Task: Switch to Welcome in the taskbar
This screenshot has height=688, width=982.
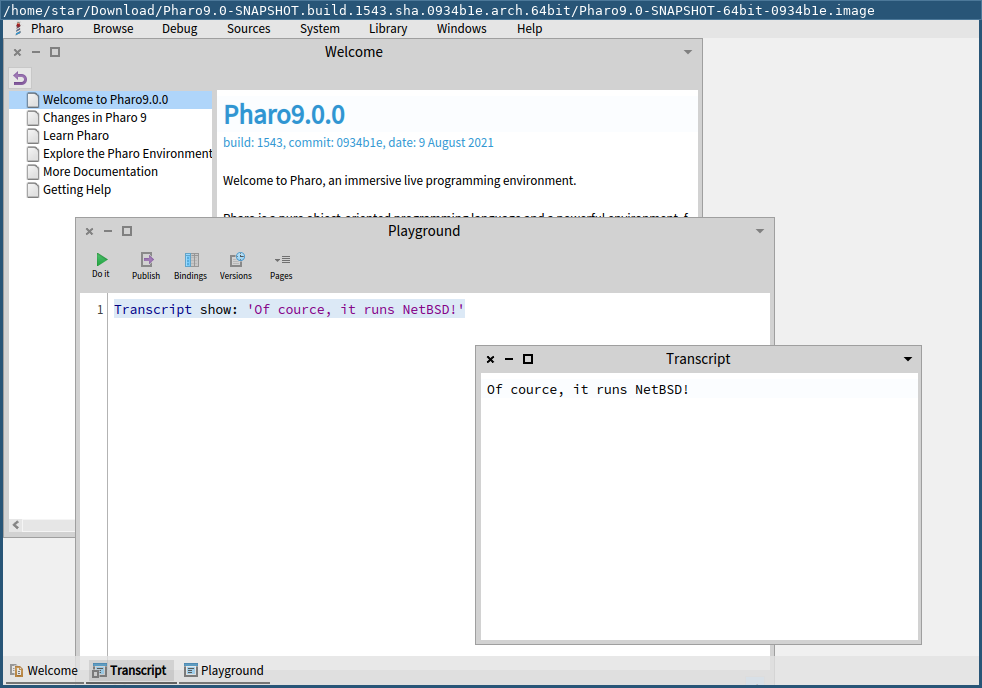Action: click(x=44, y=670)
